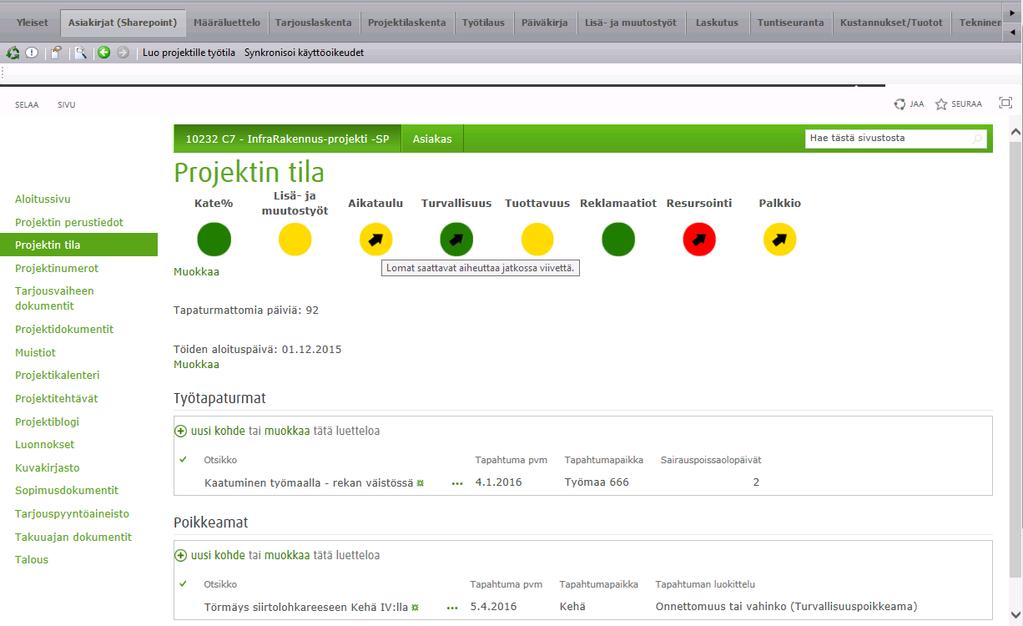This screenshot has width=1023, height=626.
Task: Open the SIVU ribbon tab
Action: tap(66, 104)
